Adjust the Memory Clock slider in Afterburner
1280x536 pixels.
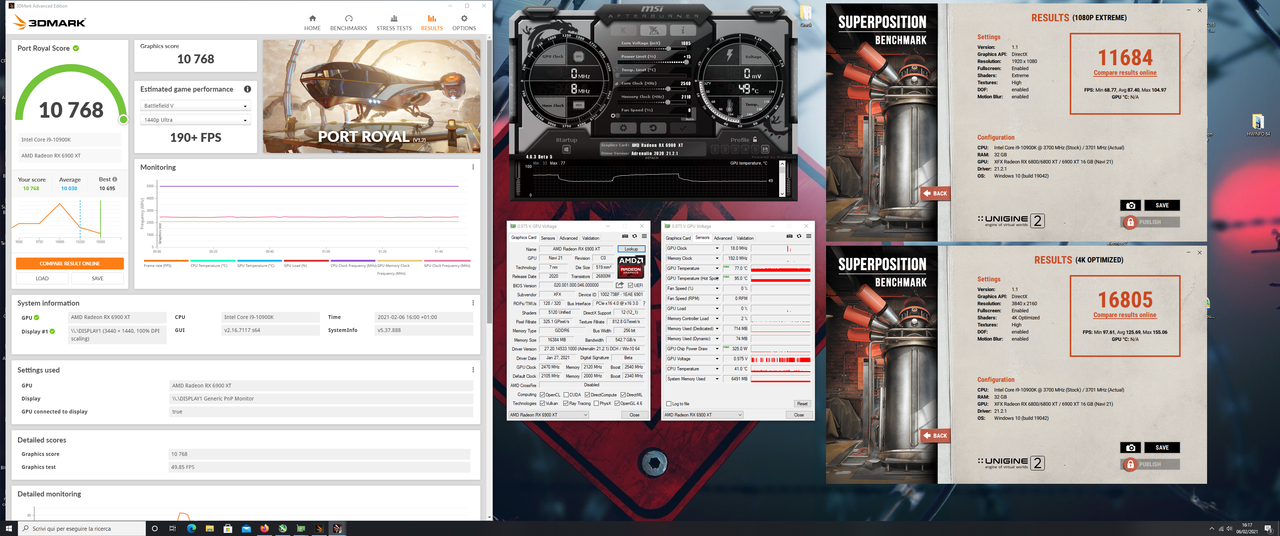(652, 102)
